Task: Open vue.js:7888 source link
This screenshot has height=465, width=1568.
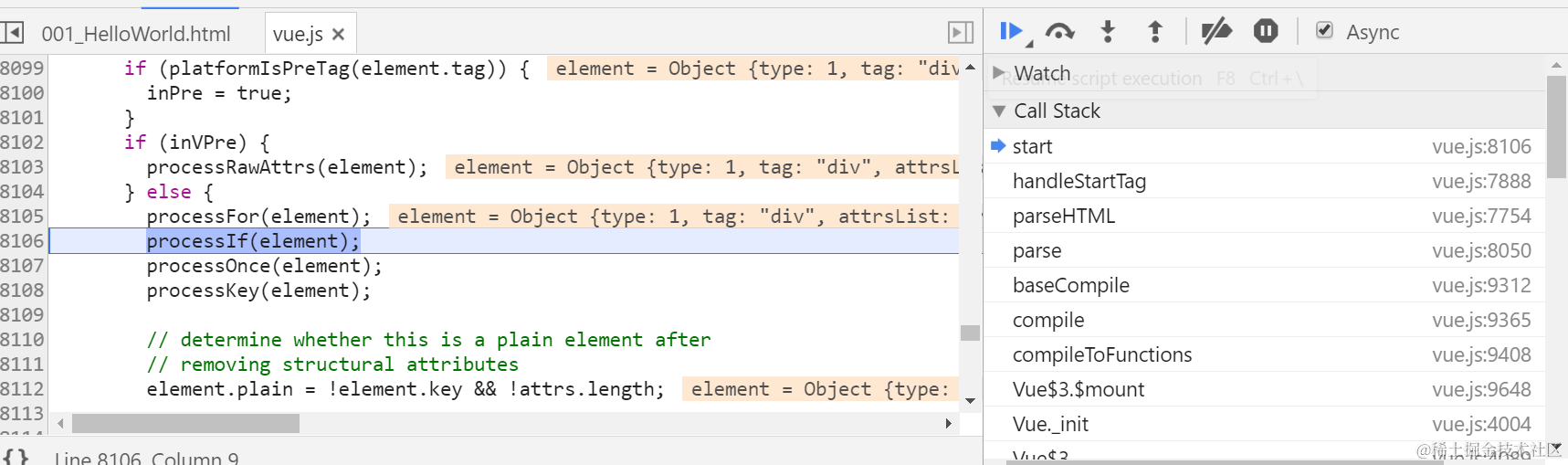Action: [x=1481, y=181]
